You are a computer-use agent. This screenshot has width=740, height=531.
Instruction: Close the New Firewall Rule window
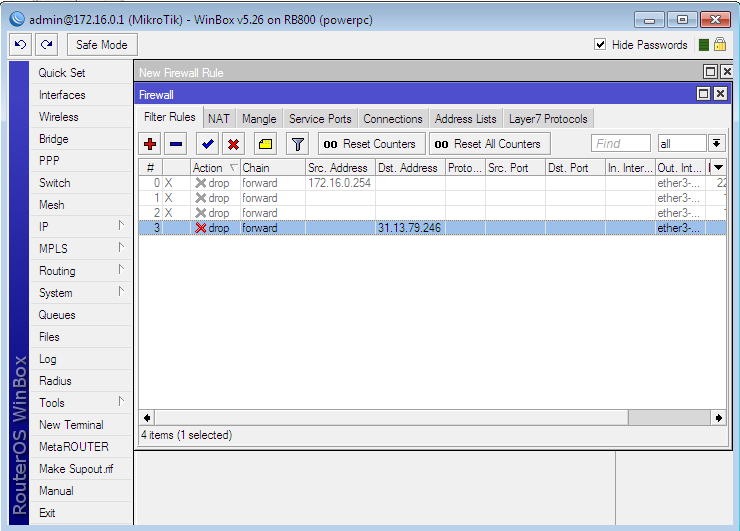[x=727, y=72]
